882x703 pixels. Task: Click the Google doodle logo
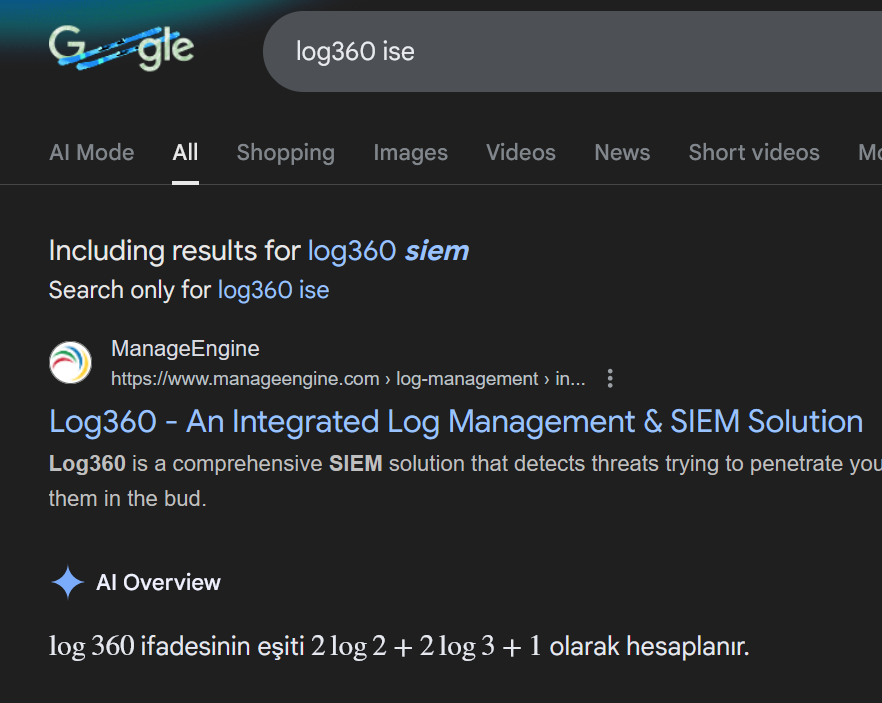click(121, 47)
